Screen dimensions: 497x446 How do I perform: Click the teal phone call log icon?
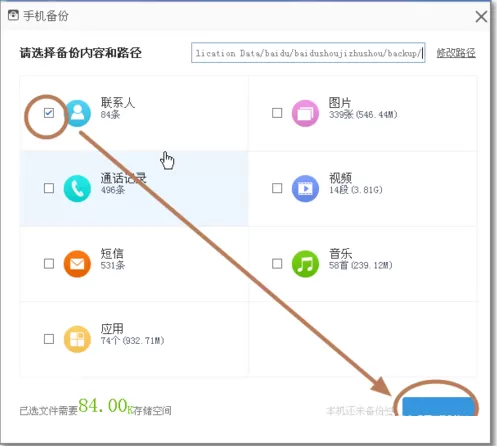click(x=77, y=189)
